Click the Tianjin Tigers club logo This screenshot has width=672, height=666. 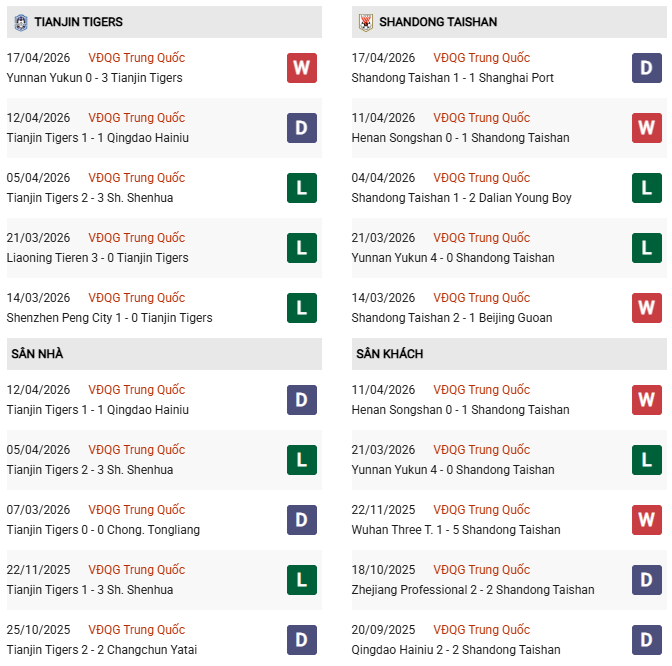[19, 21]
